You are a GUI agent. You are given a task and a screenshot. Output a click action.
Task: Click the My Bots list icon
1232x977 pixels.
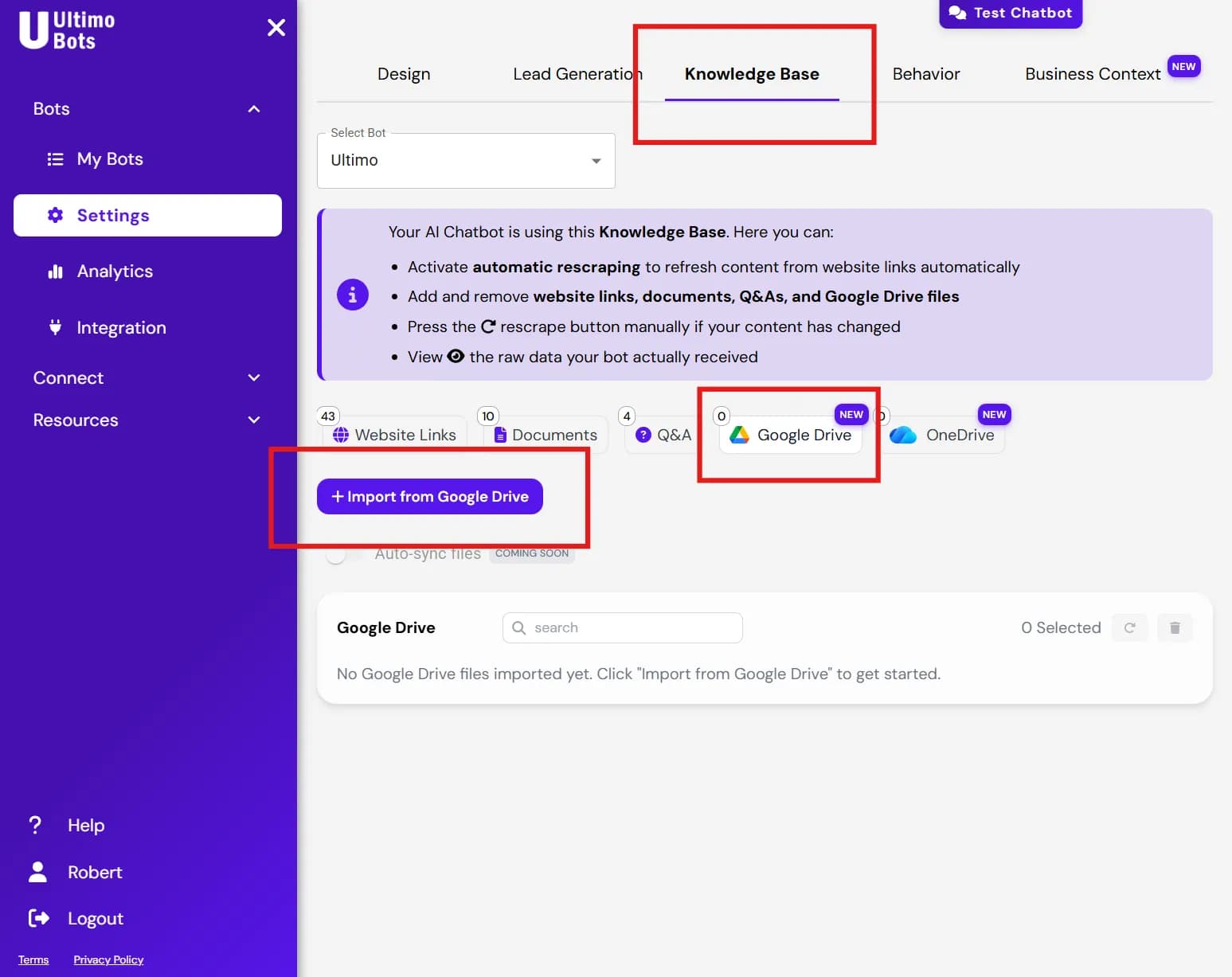[x=54, y=158]
